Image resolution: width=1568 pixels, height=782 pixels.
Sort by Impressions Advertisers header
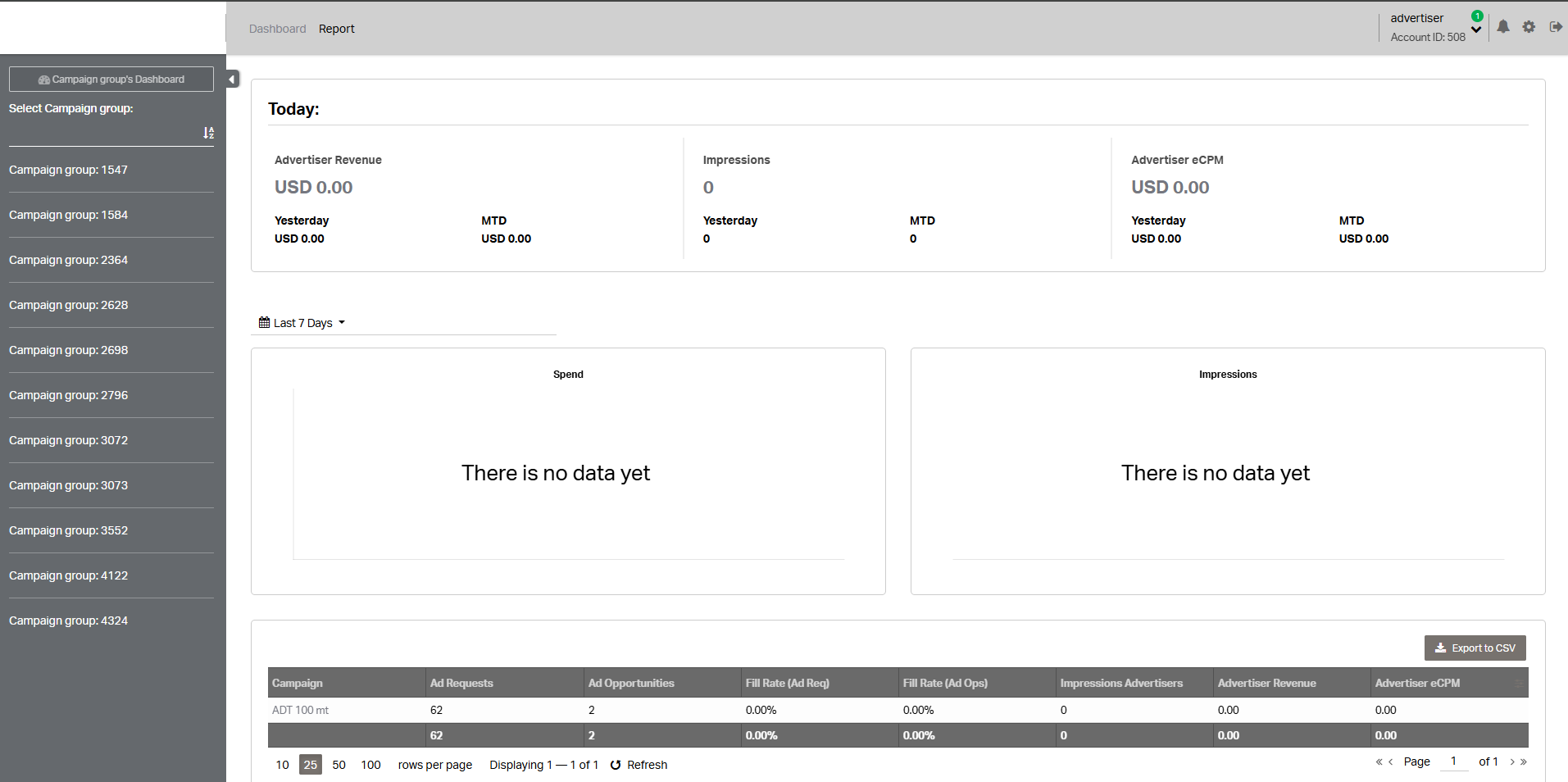(x=1134, y=683)
